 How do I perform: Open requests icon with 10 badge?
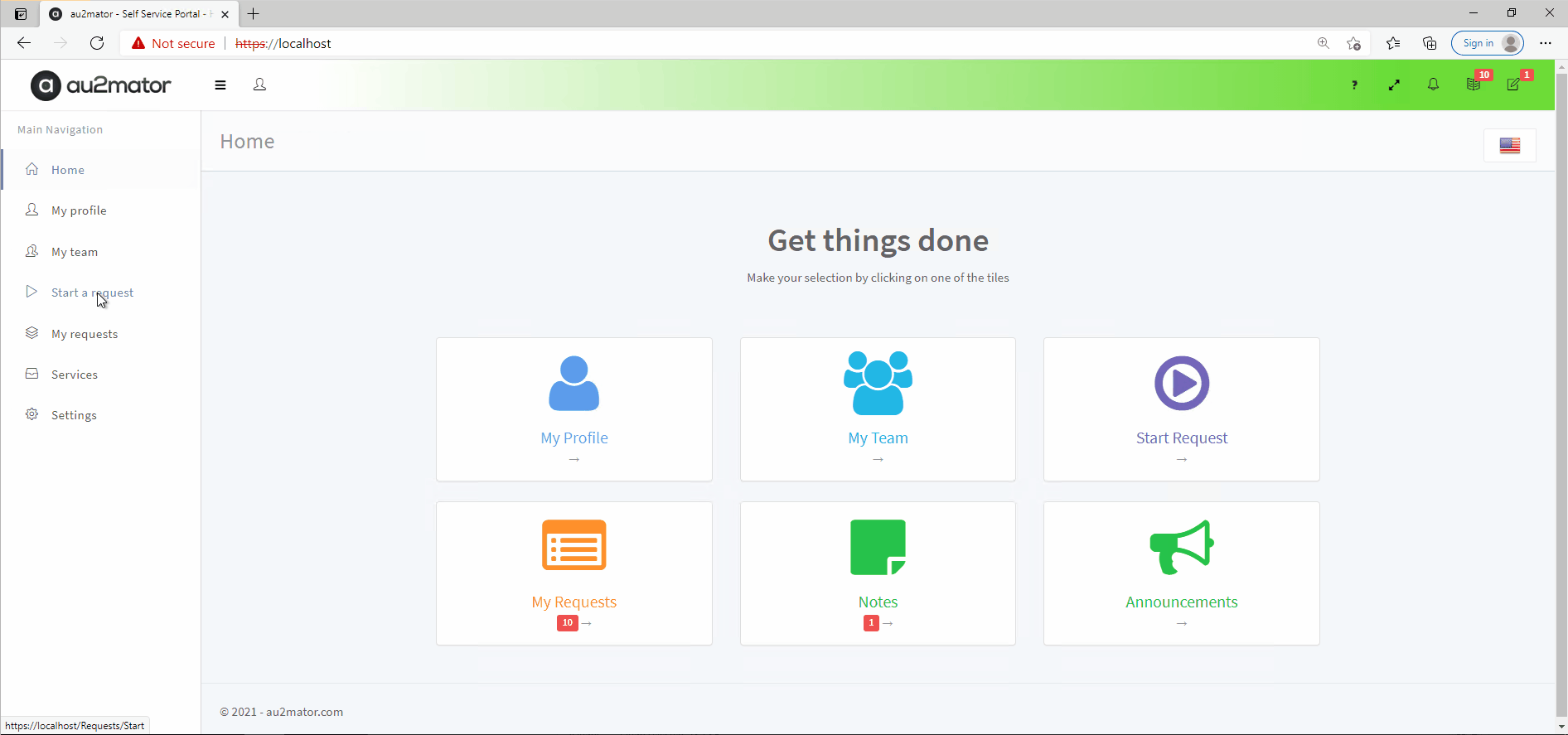pos(1474,85)
